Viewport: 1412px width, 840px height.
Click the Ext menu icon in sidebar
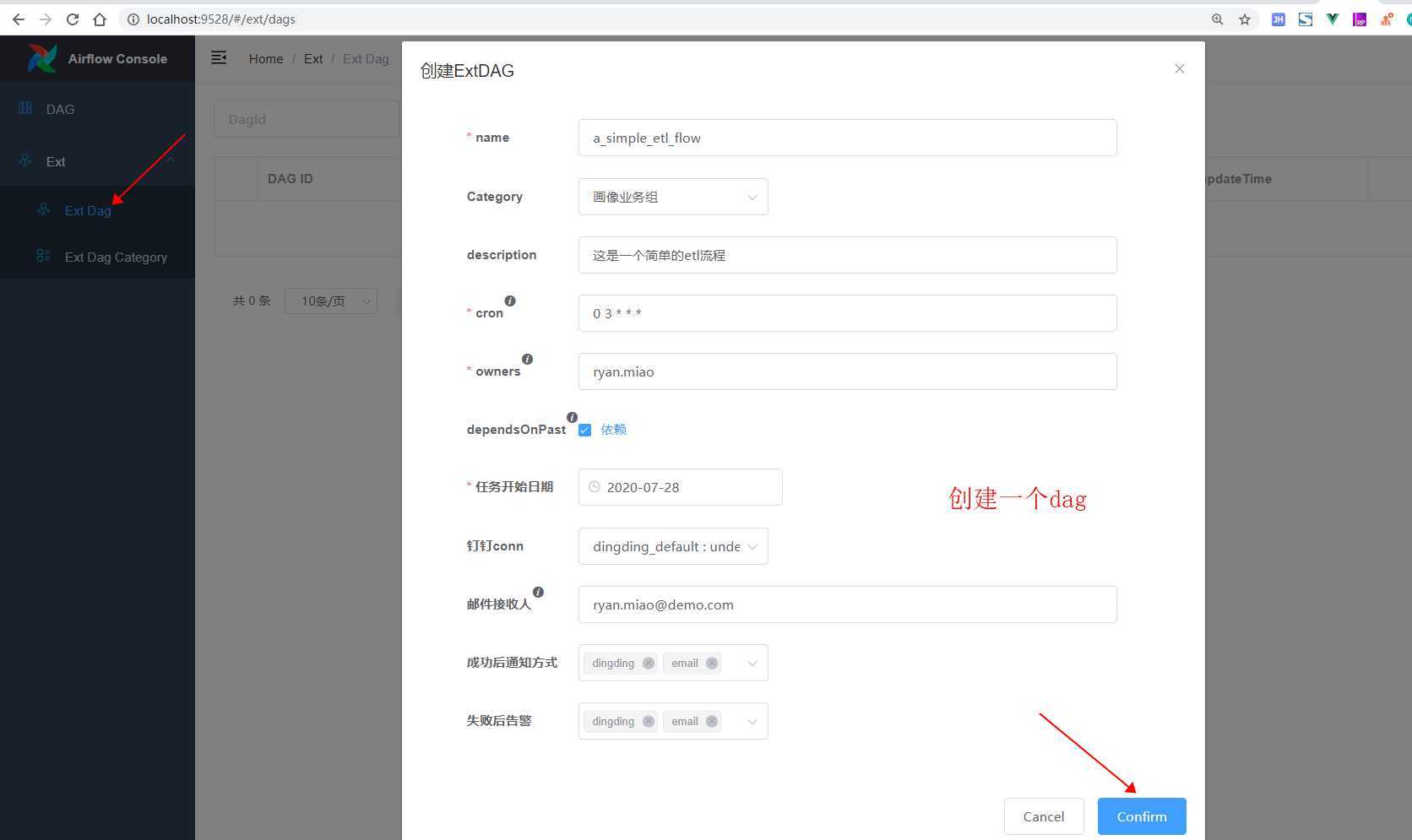click(x=25, y=160)
